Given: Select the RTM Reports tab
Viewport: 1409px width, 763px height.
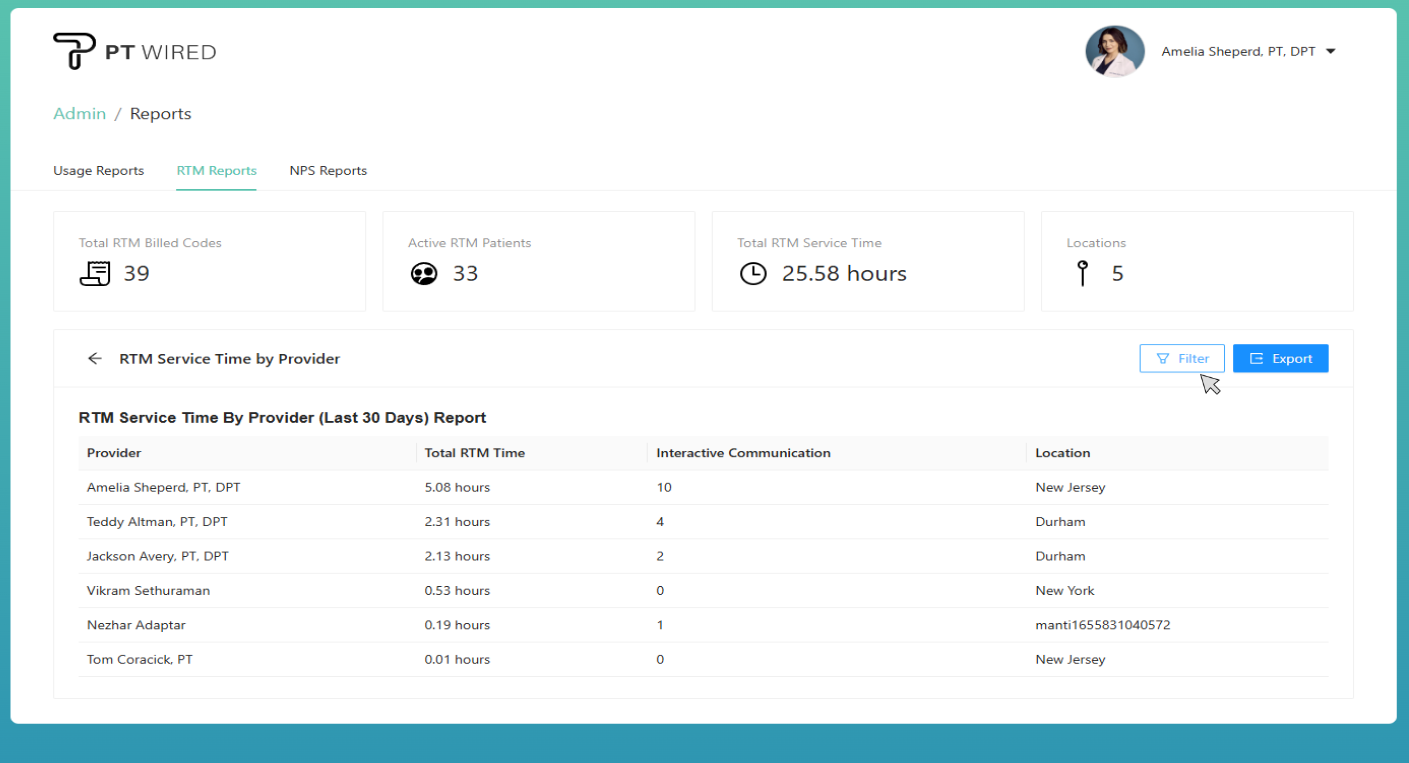Looking at the screenshot, I should coord(216,171).
